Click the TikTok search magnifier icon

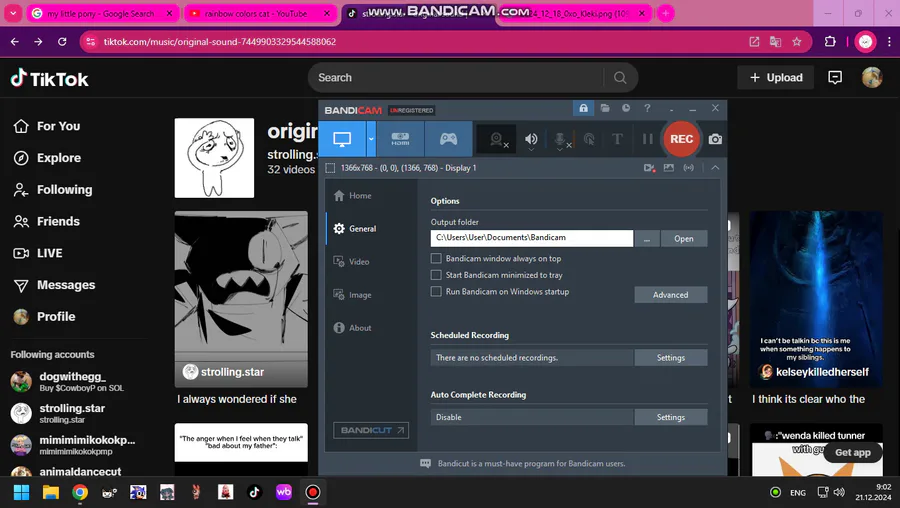click(620, 77)
